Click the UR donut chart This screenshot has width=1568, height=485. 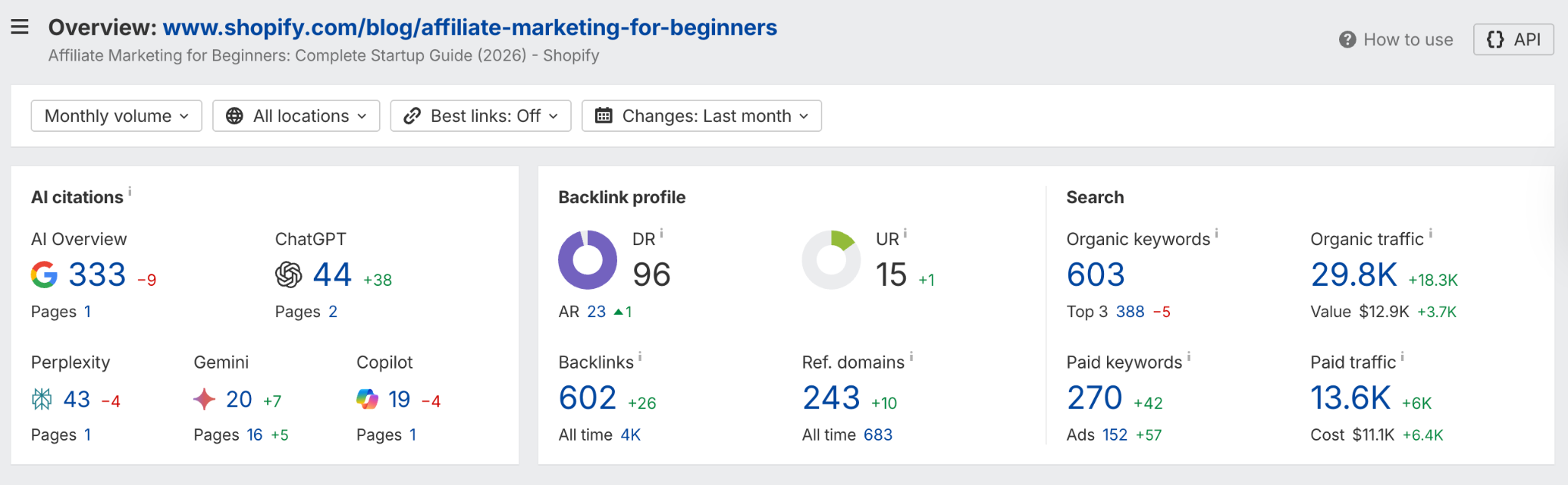pos(831,260)
